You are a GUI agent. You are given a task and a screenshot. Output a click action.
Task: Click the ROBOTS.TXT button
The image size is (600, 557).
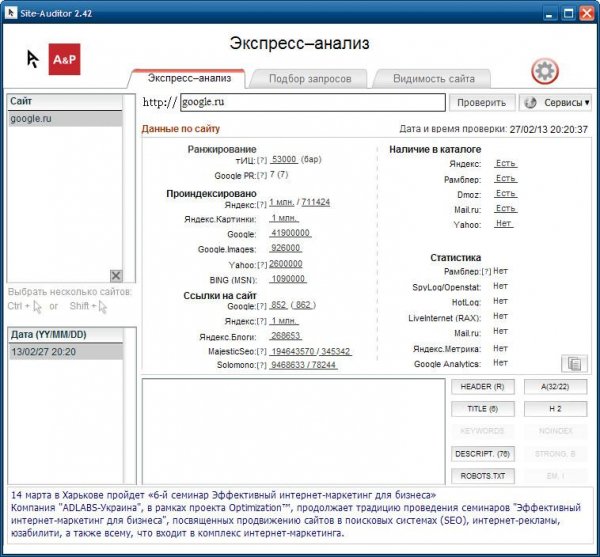pyautogui.click(x=483, y=476)
